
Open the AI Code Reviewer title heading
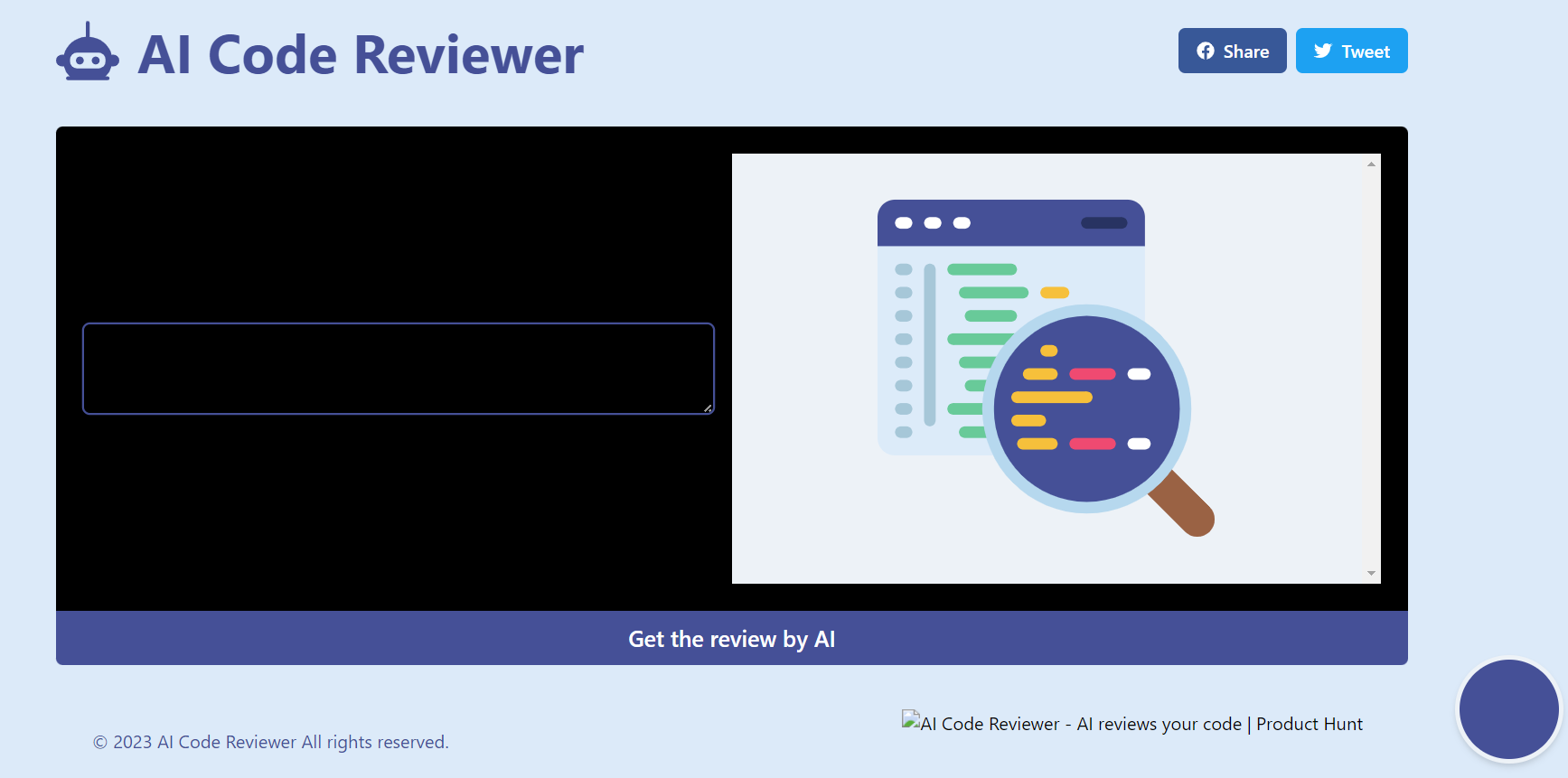coord(361,54)
